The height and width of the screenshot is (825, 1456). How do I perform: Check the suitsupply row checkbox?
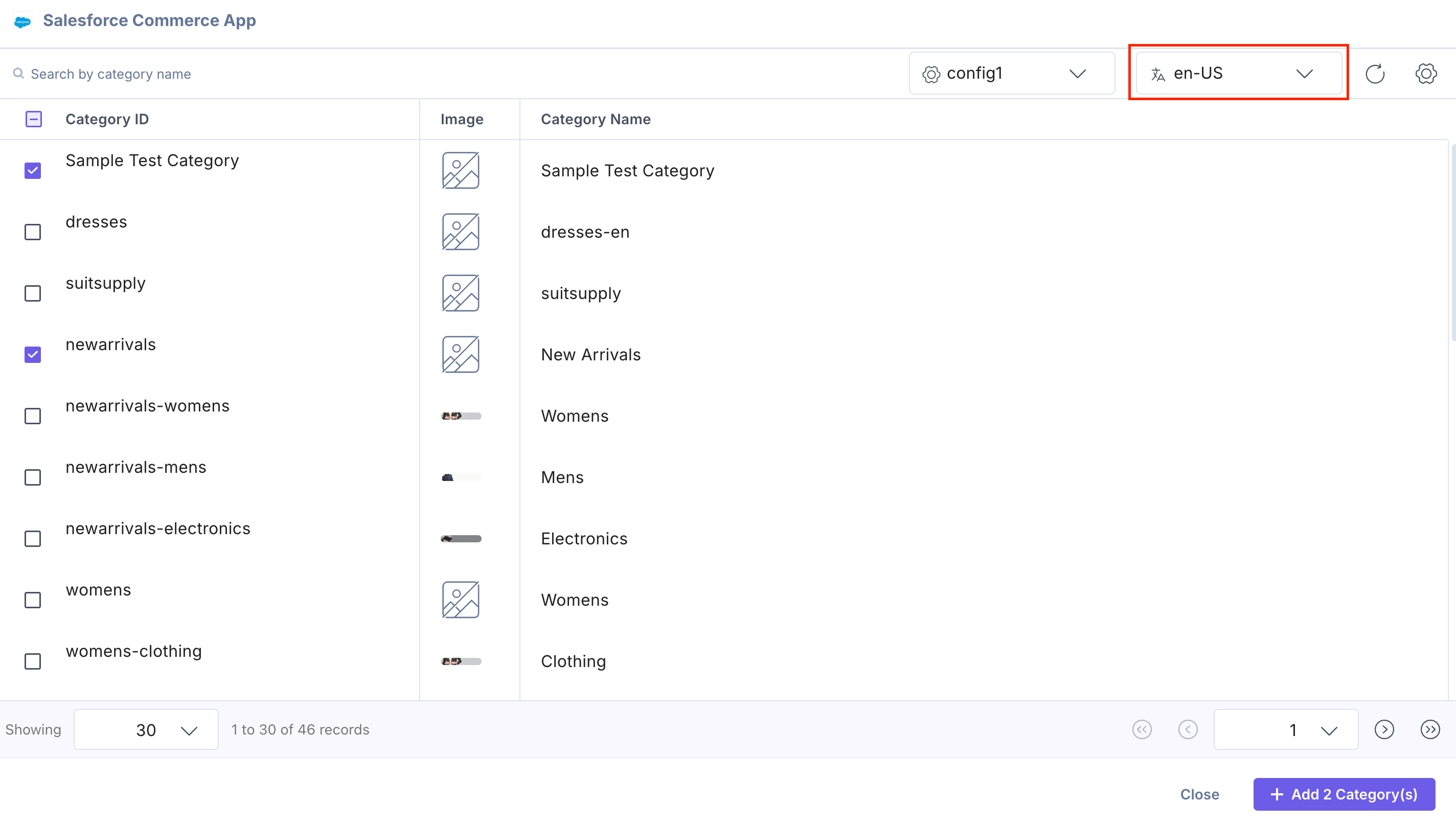click(x=33, y=293)
